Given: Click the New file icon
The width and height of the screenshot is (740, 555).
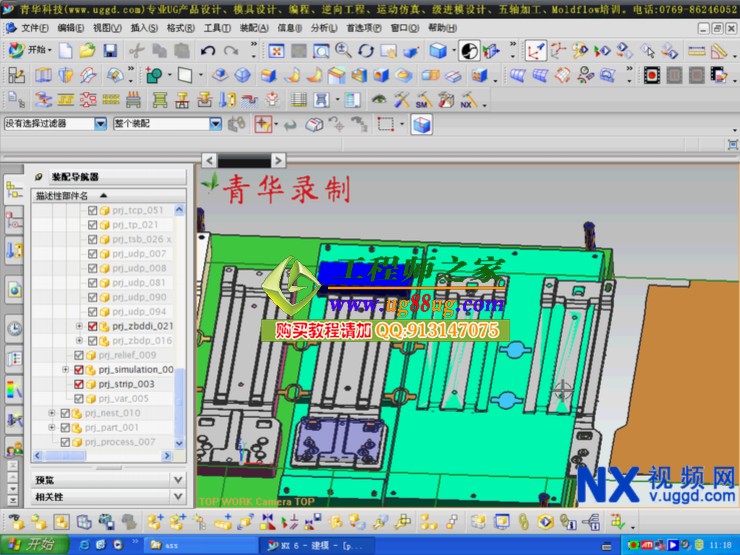Looking at the screenshot, I should [x=66, y=50].
